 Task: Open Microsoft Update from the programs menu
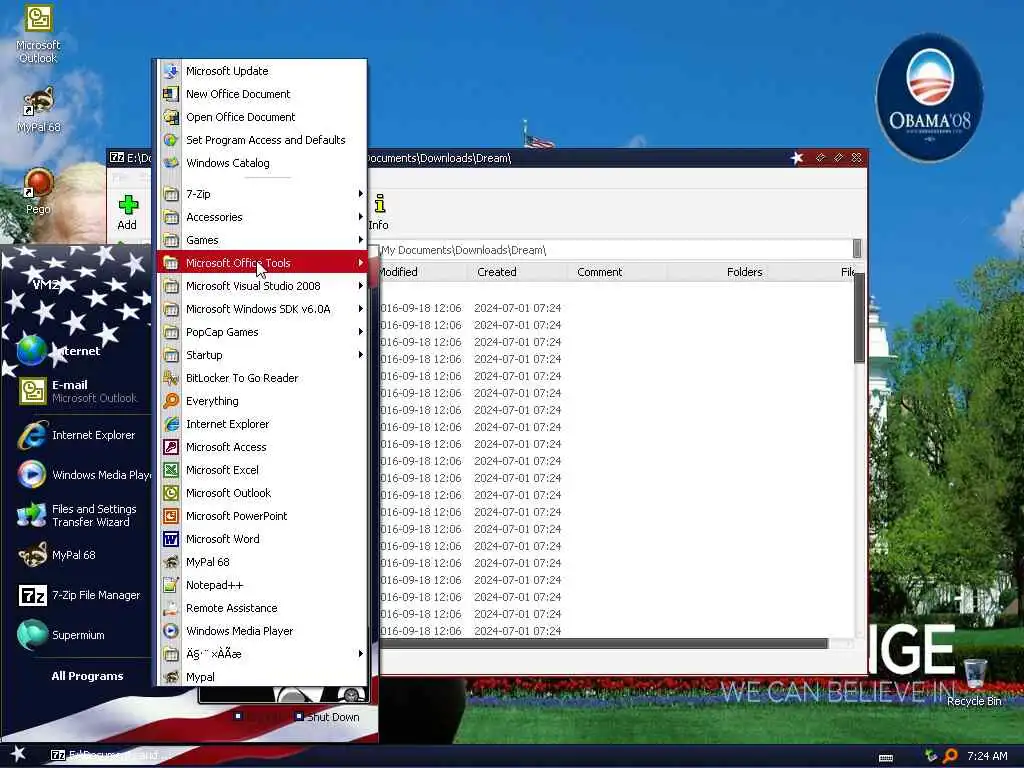(261, 71)
